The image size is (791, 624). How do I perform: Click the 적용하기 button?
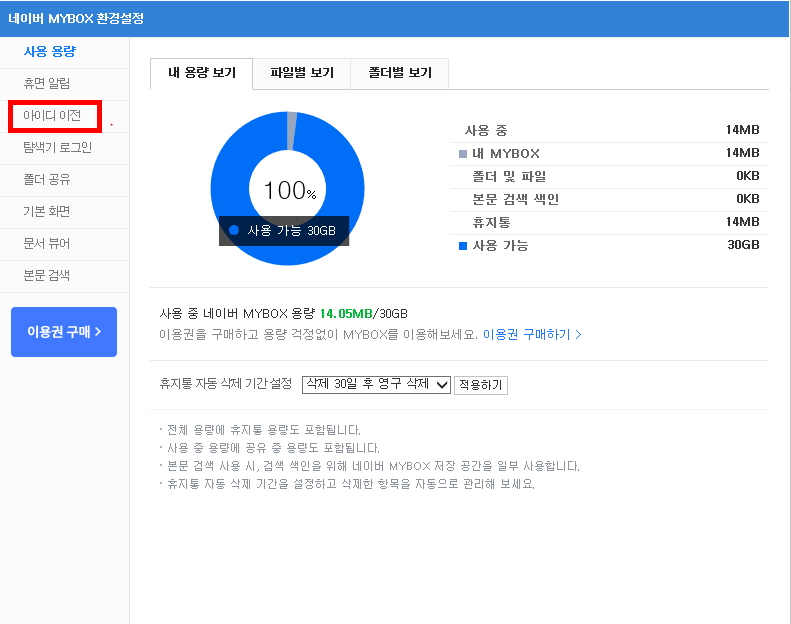pyautogui.click(x=481, y=385)
